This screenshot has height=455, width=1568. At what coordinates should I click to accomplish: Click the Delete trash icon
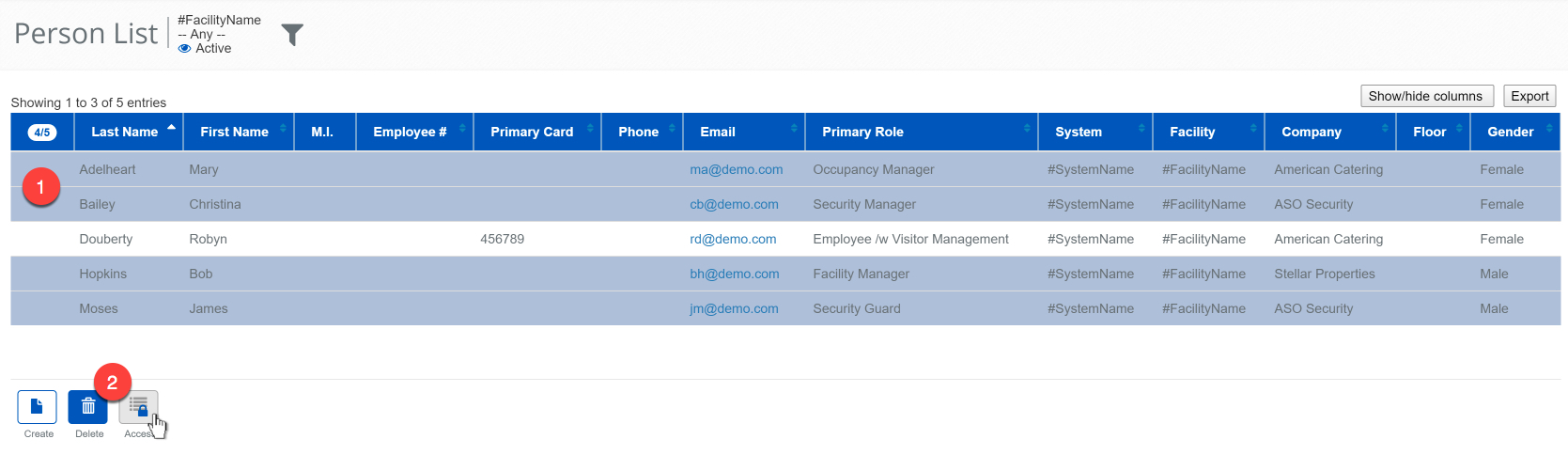(x=88, y=407)
